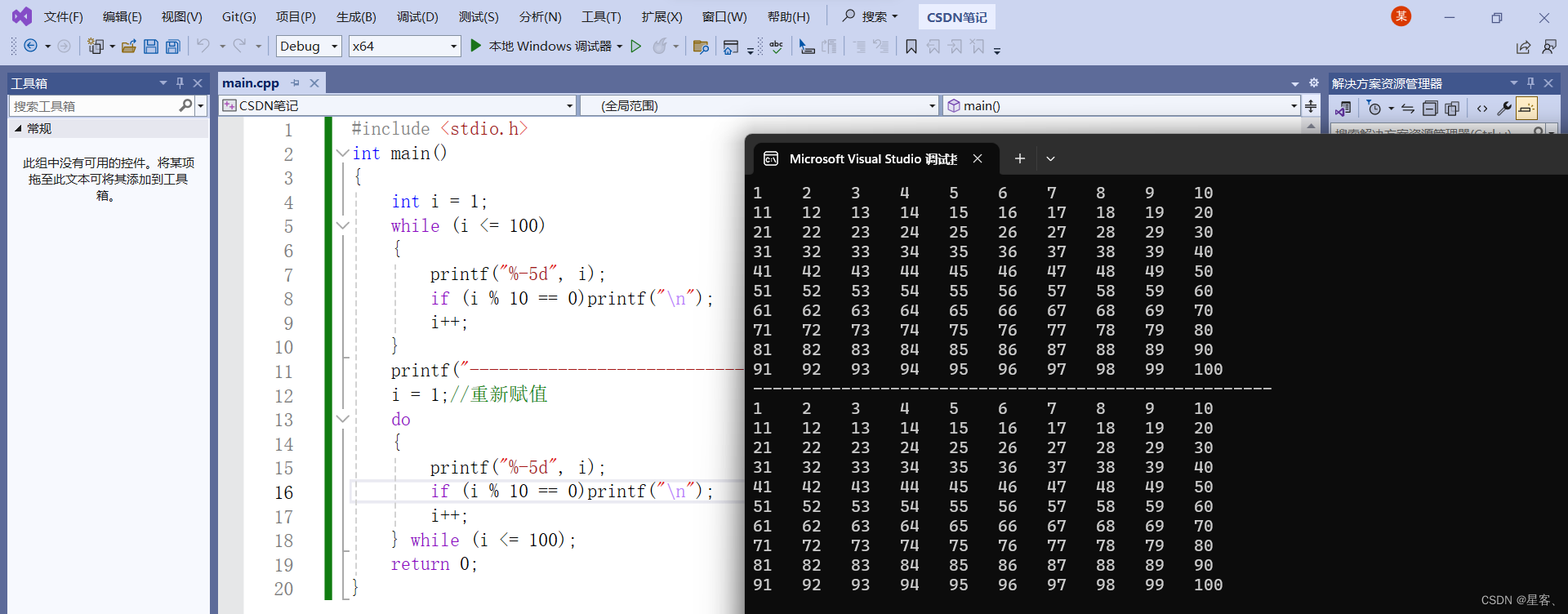Click the Undo arrow icon
This screenshot has height=614, width=1568.
pos(203,46)
